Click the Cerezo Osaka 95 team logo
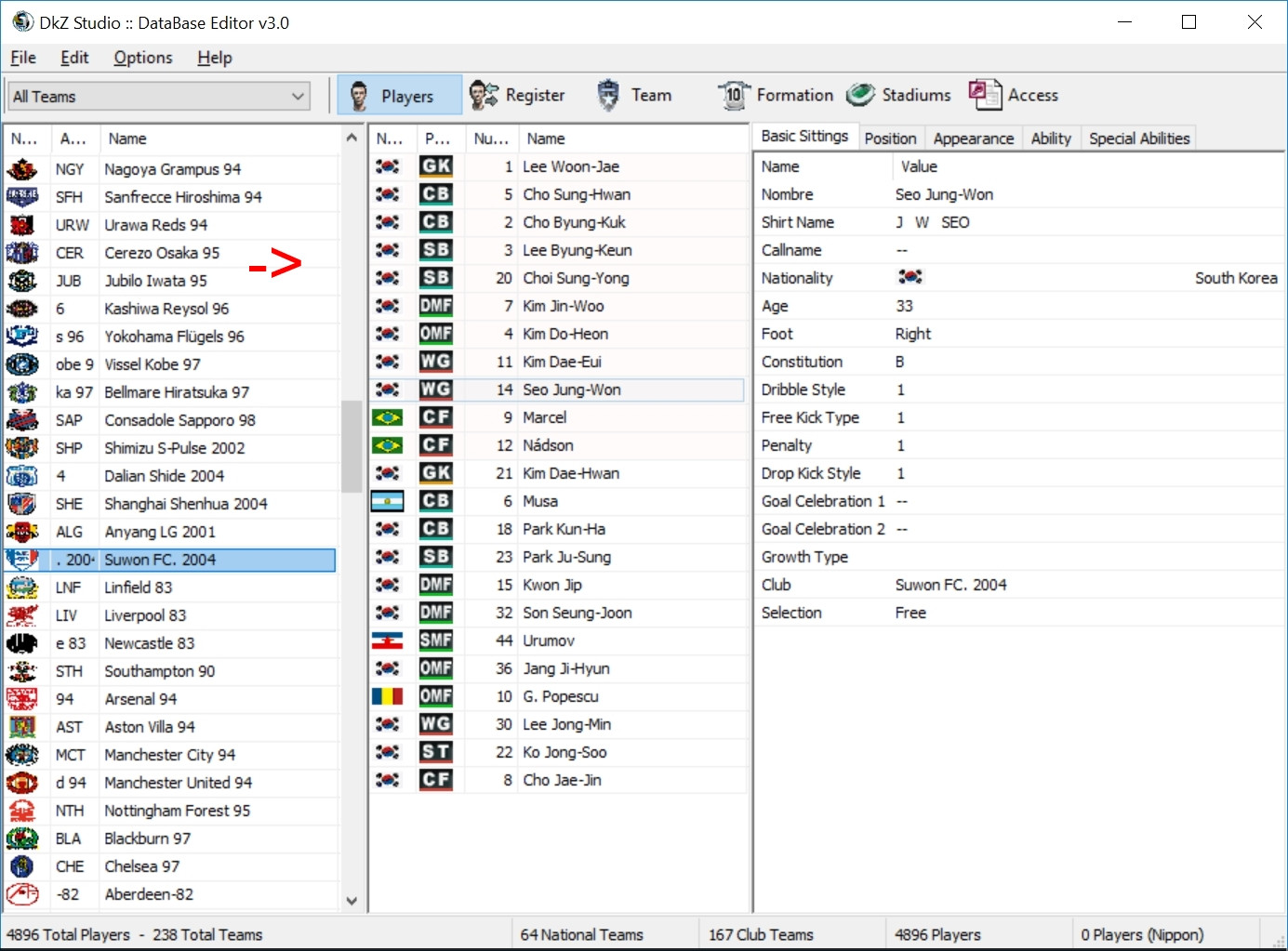 [x=22, y=253]
